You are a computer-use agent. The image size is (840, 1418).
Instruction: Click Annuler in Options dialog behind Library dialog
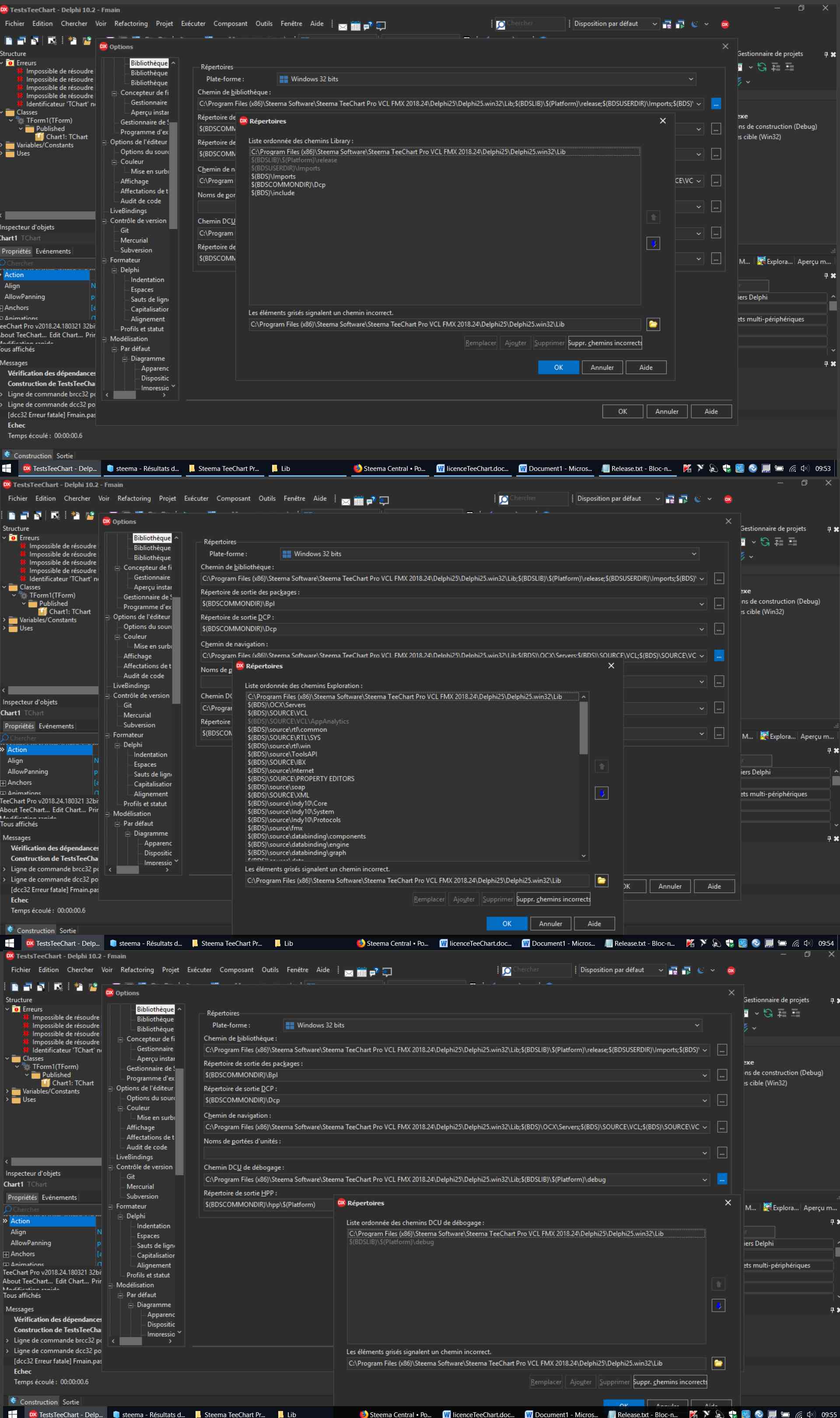[667, 411]
